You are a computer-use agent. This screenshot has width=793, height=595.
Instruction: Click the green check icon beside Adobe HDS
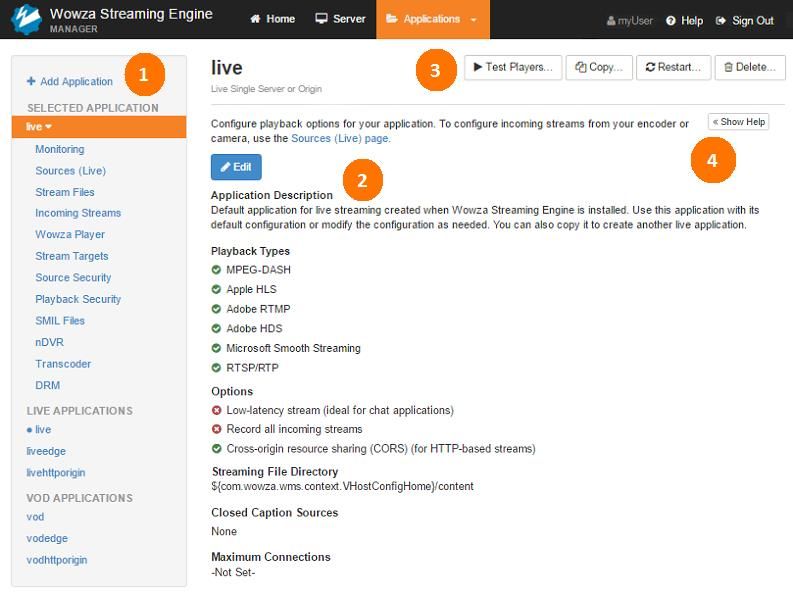[x=216, y=329]
